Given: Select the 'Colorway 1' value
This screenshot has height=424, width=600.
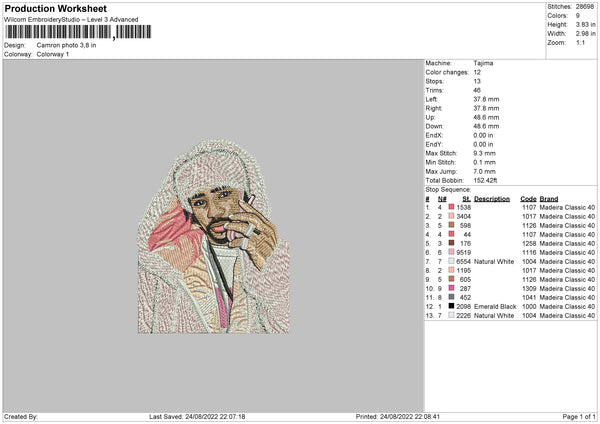Looking at the screenshot, I should (x=53, y=54).
